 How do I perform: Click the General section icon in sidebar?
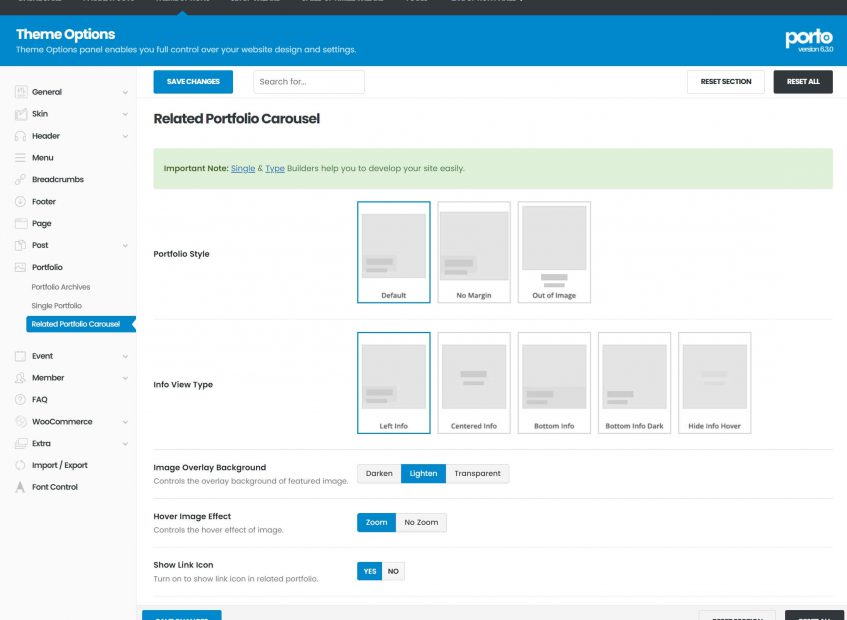(x=21, y=92)
